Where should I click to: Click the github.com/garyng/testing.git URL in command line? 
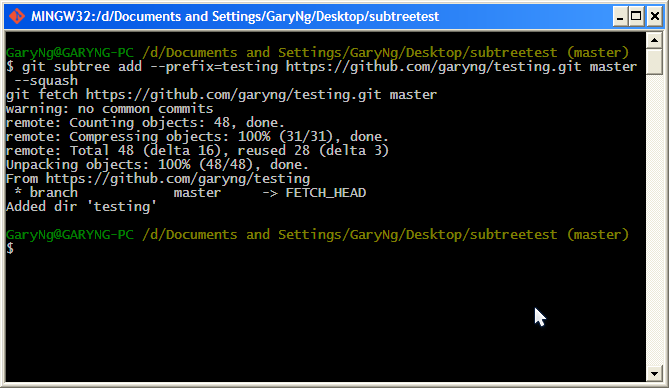tap(433, 67)
